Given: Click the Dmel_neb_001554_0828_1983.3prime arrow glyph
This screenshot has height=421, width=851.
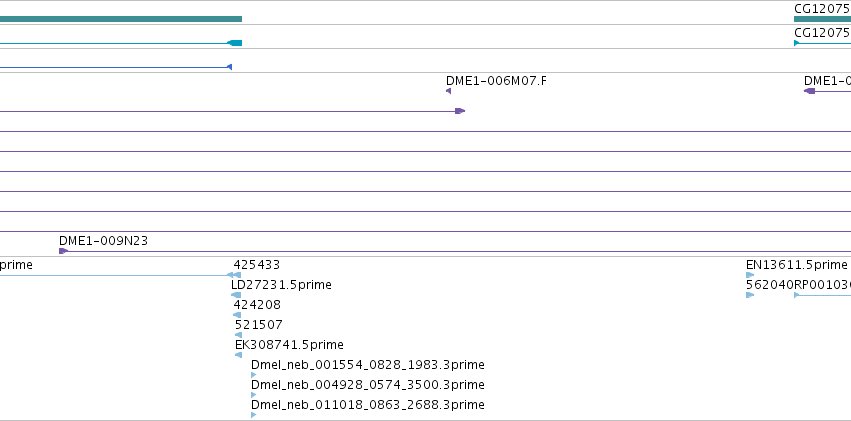Looking at the screenshot, I should click(x=253, y=375).
